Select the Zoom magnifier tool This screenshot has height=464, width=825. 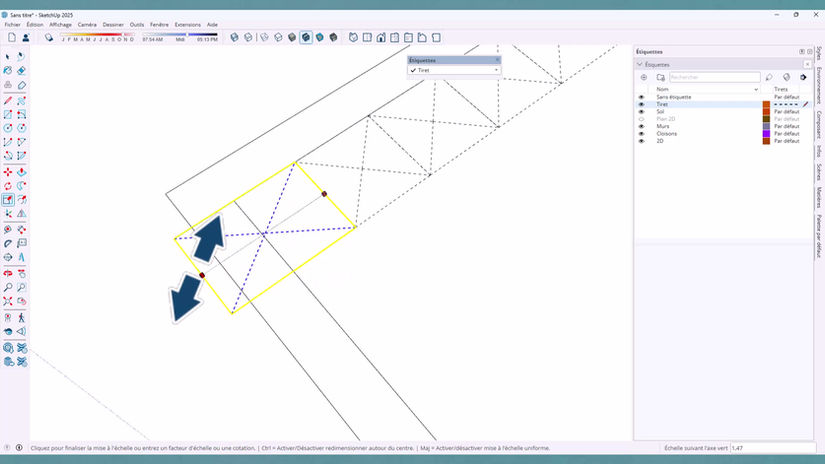[8, 287]
